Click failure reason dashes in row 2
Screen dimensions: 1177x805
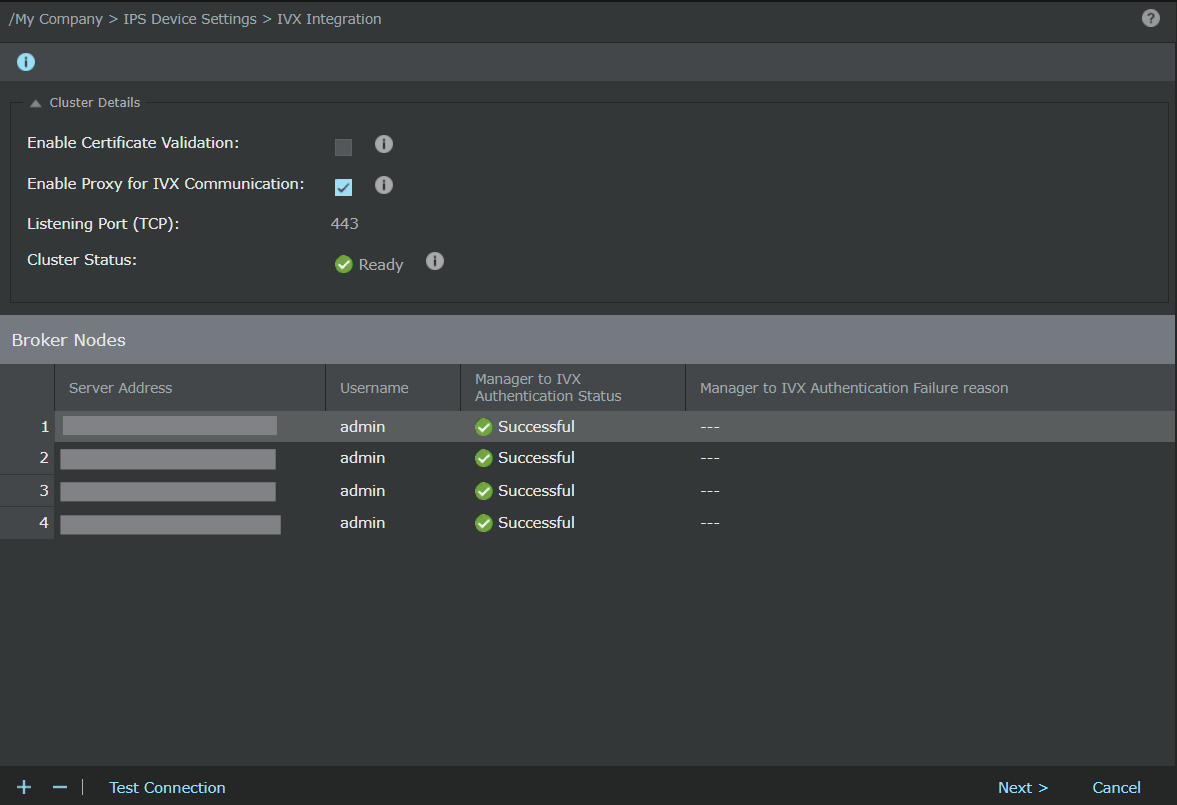click(x=710, y=458)
